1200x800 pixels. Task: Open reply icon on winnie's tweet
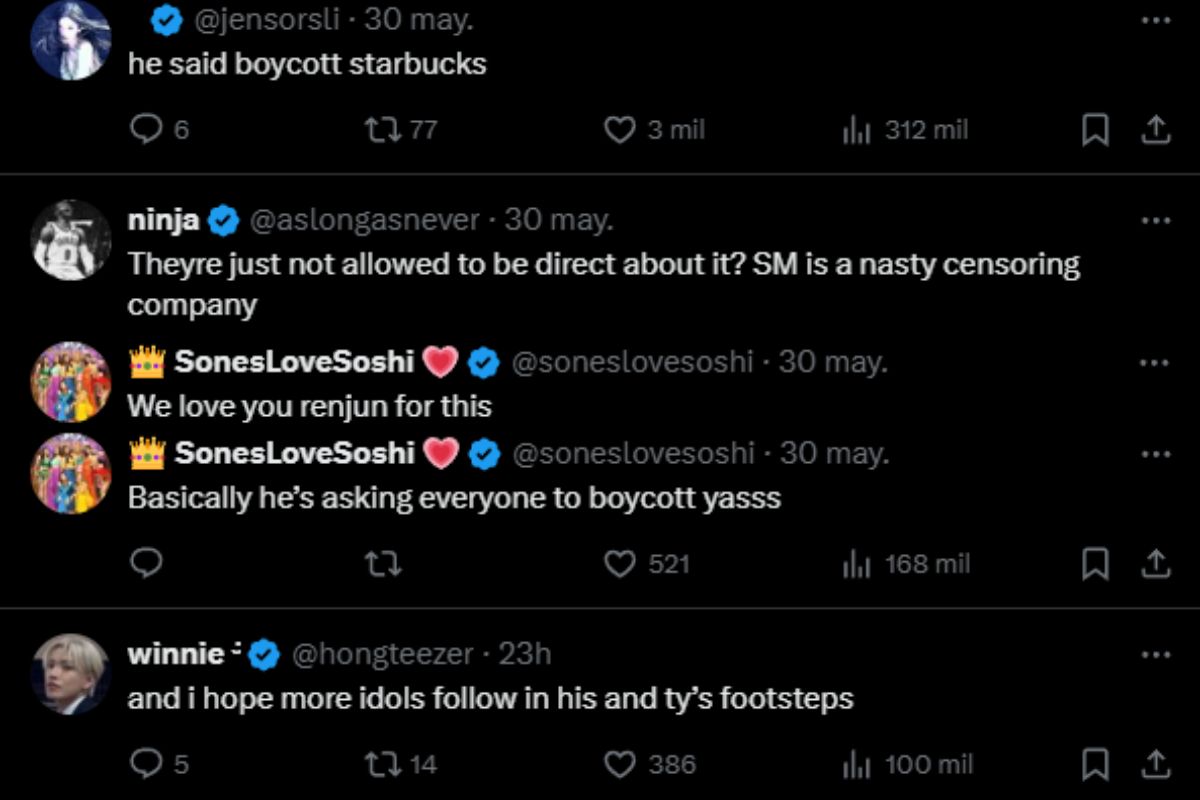[147, 764]
